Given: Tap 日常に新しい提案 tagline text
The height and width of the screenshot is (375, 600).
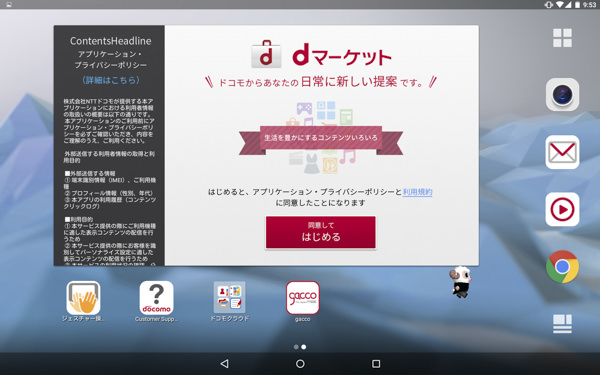Looking at the screenshot, I should point(349,82).
